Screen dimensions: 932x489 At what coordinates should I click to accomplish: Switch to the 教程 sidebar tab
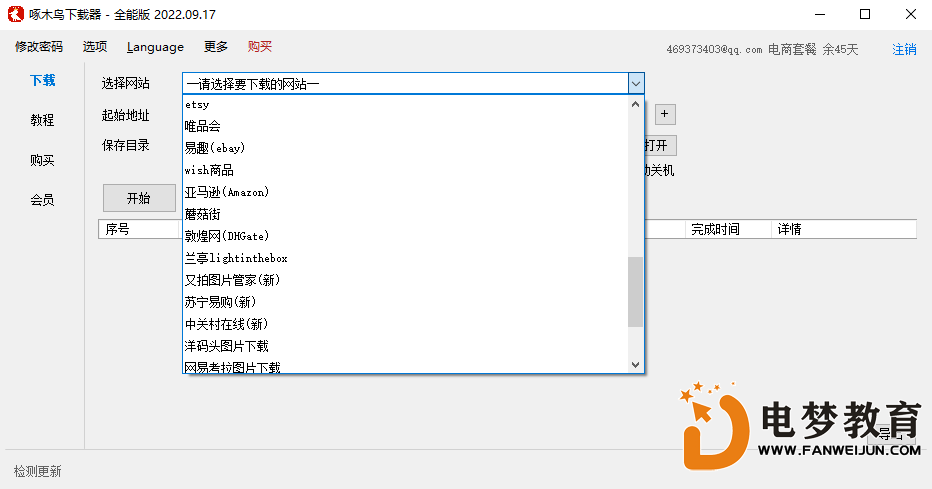pyautogui.click(x=42, y=120)
